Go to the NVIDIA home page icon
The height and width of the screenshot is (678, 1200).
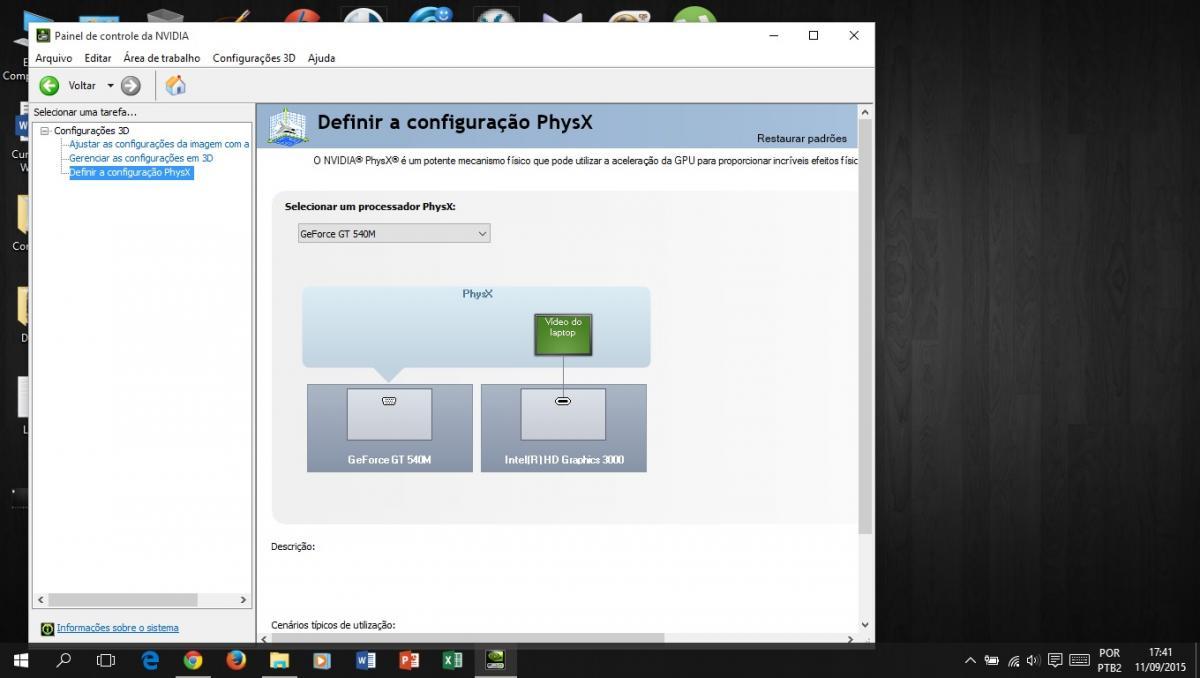(x=175, y=85)
